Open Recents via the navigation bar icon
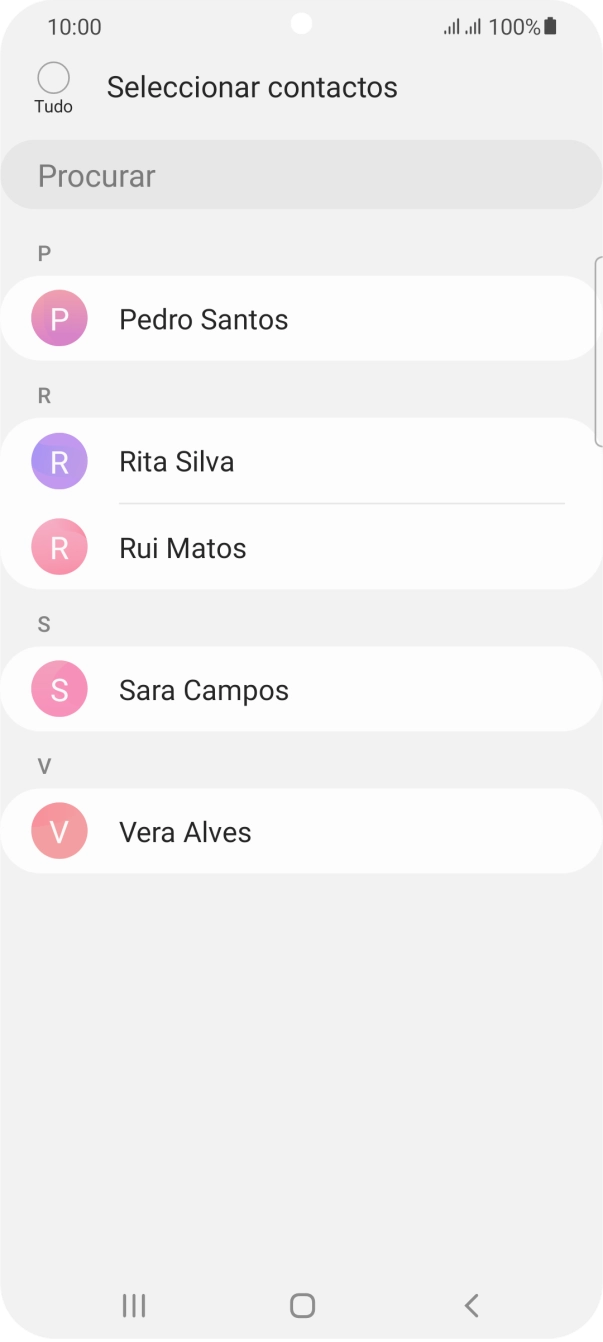This screenshot has height=1342, width=603. 132,1305
